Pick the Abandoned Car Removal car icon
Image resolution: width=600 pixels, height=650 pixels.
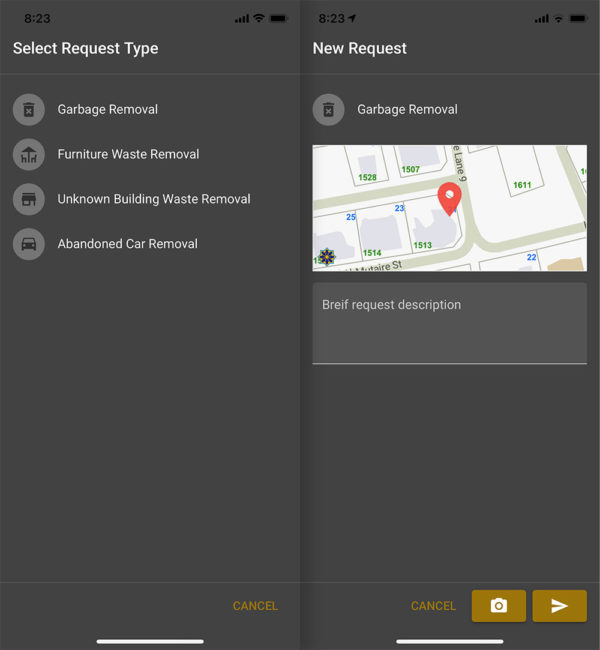[29, 244]
